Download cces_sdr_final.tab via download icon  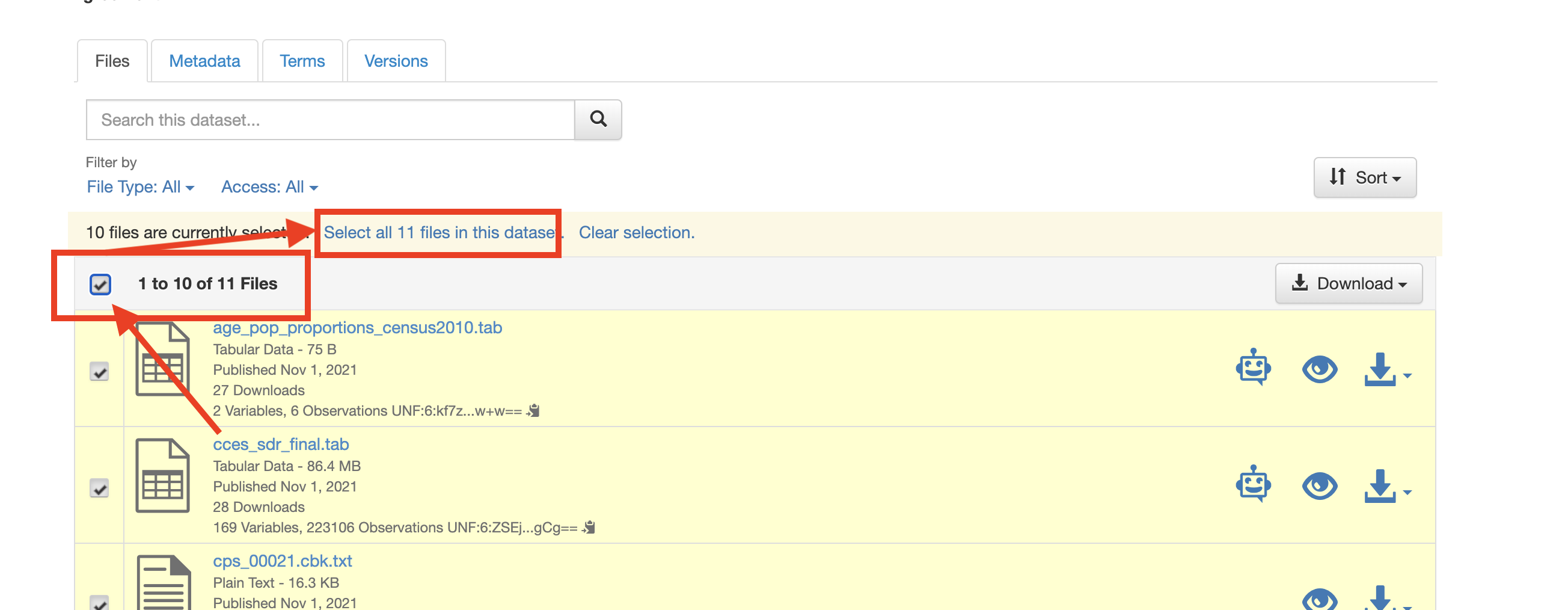[x=1379, y=486]
